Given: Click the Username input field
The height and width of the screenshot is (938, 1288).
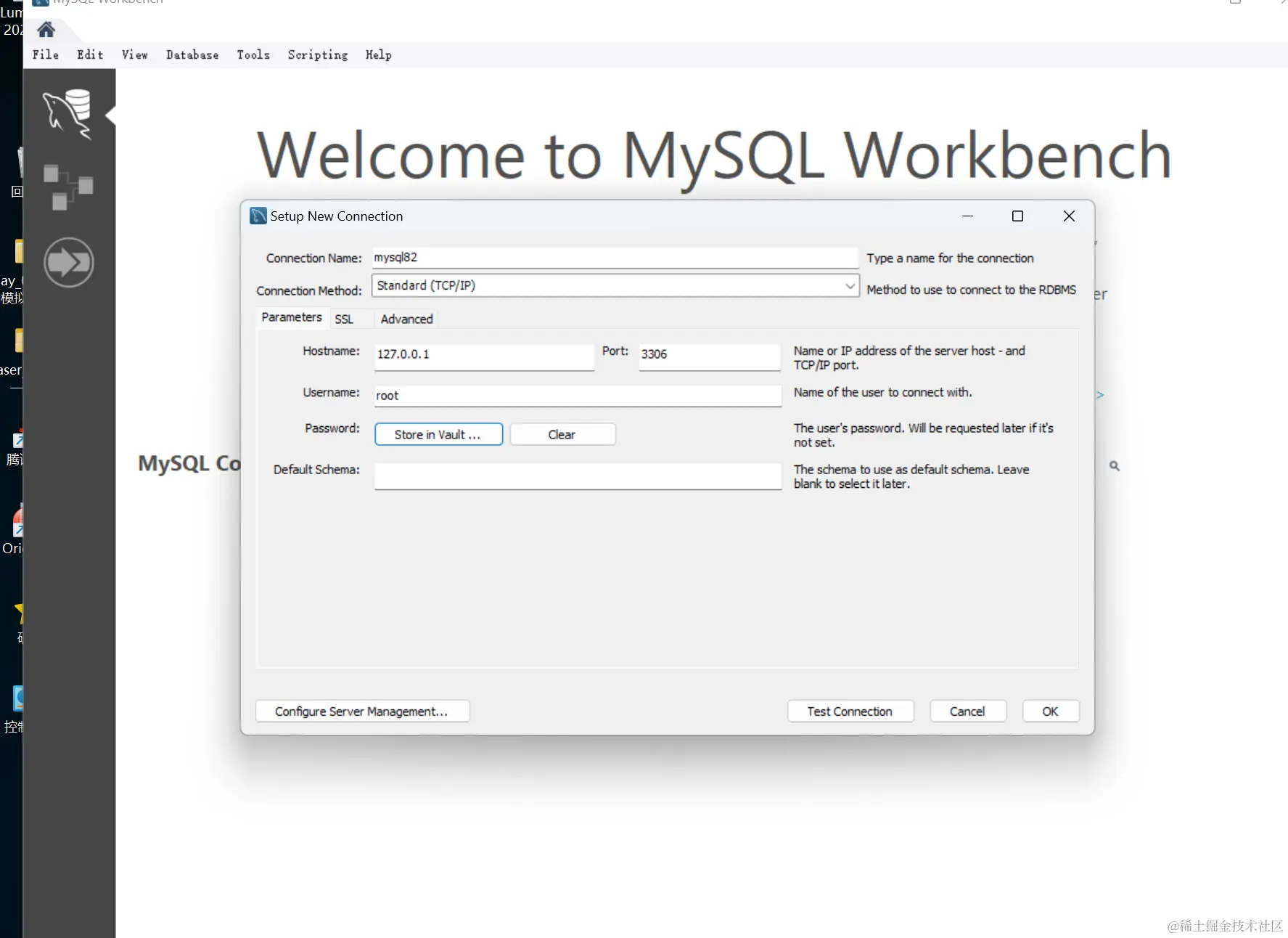Looking at the screenshot, I should pos(578,396).
